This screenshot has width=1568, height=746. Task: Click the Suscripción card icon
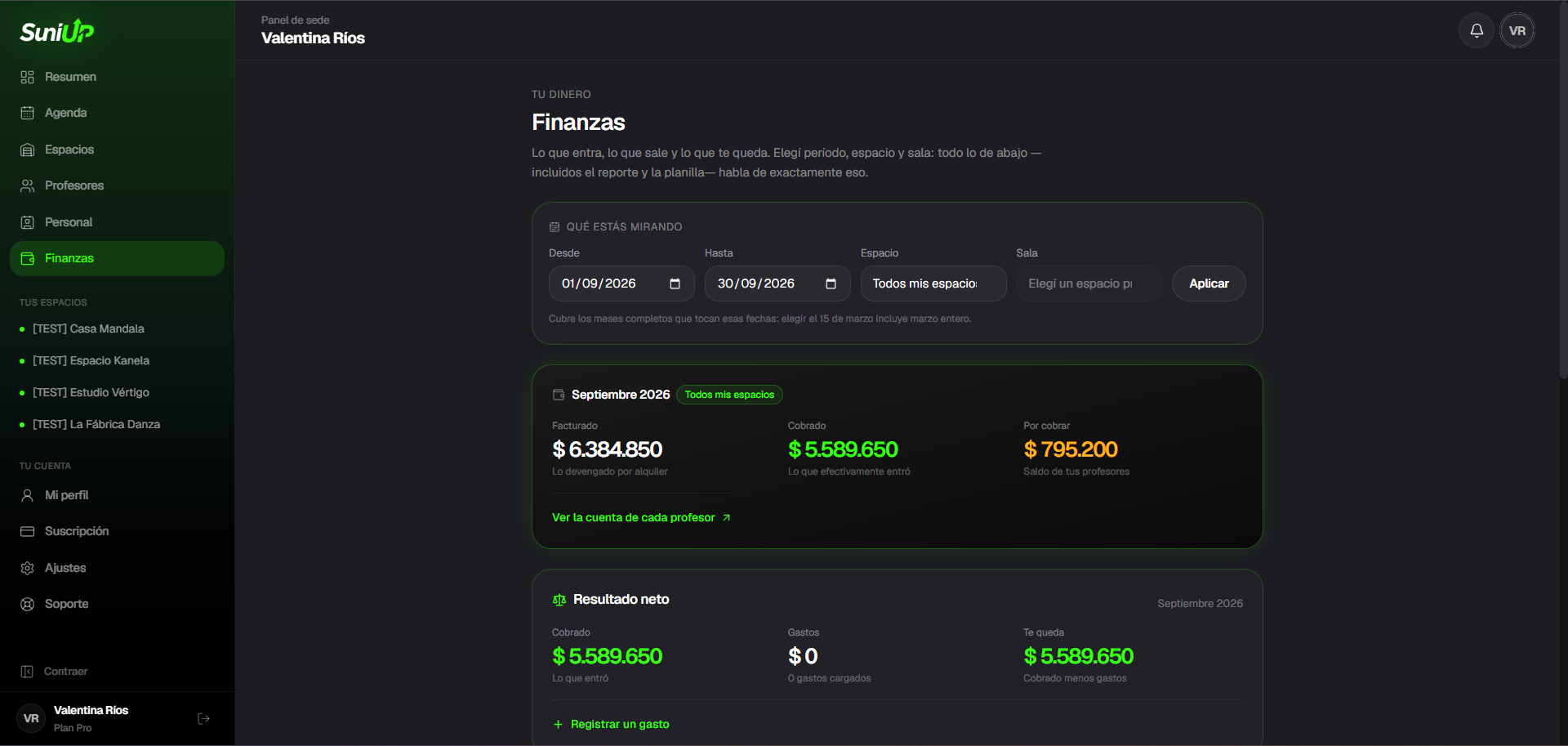[27, 531]
